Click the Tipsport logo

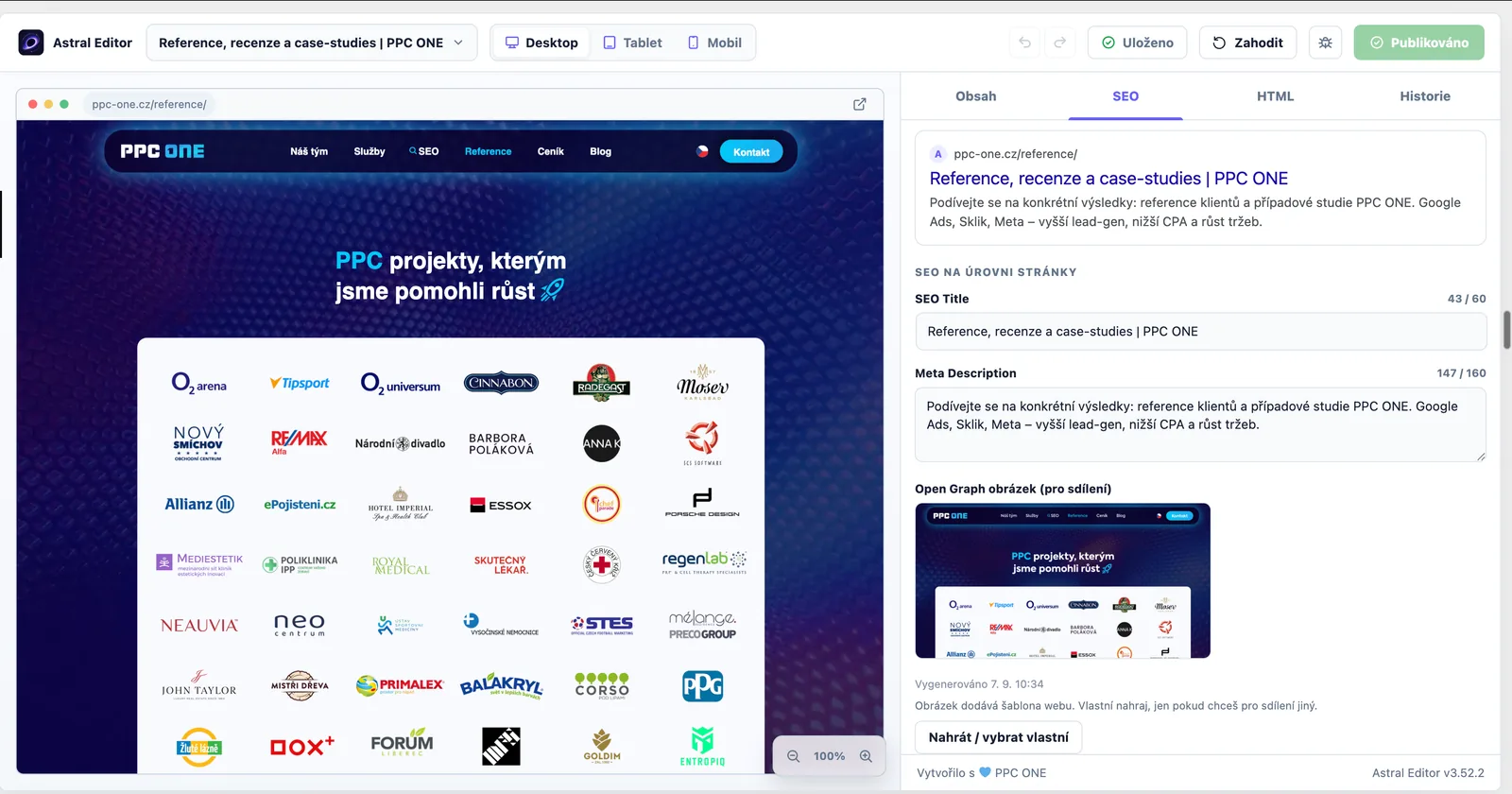click(300, 384)
